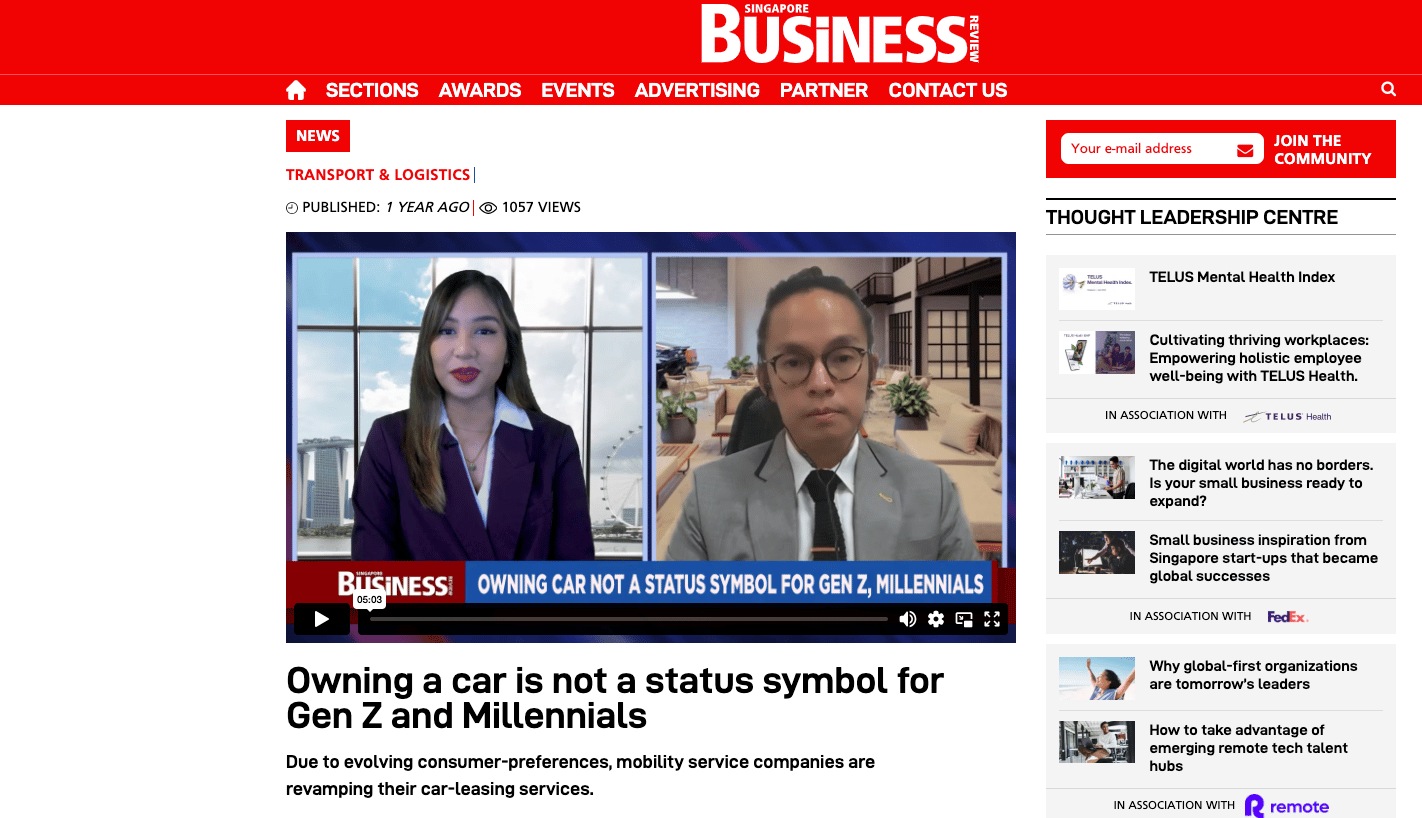Open the Transport & Logistics category
The width and height of the screenshot is (1422, 818).
[378, 175]
